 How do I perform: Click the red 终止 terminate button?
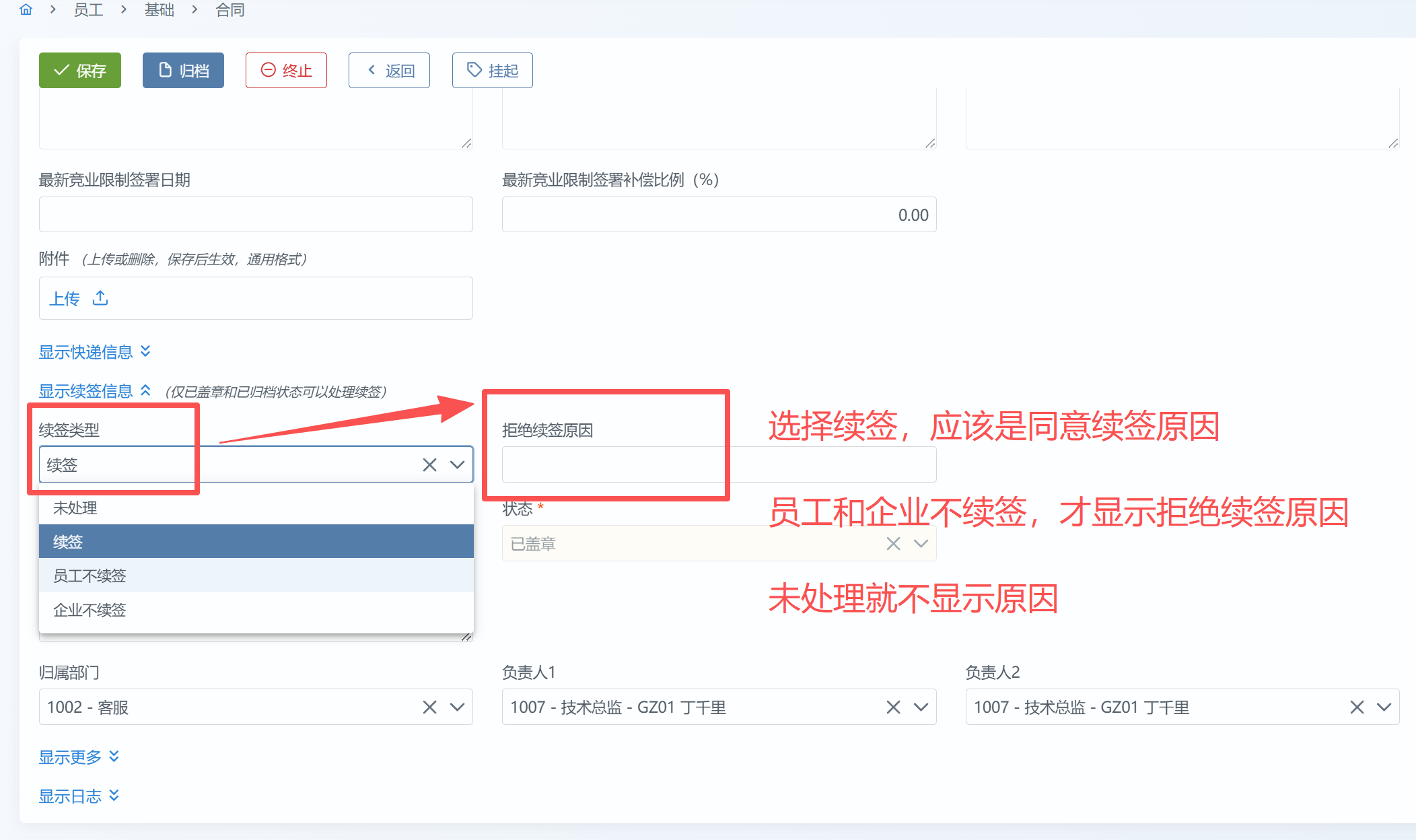click(286, 70)
